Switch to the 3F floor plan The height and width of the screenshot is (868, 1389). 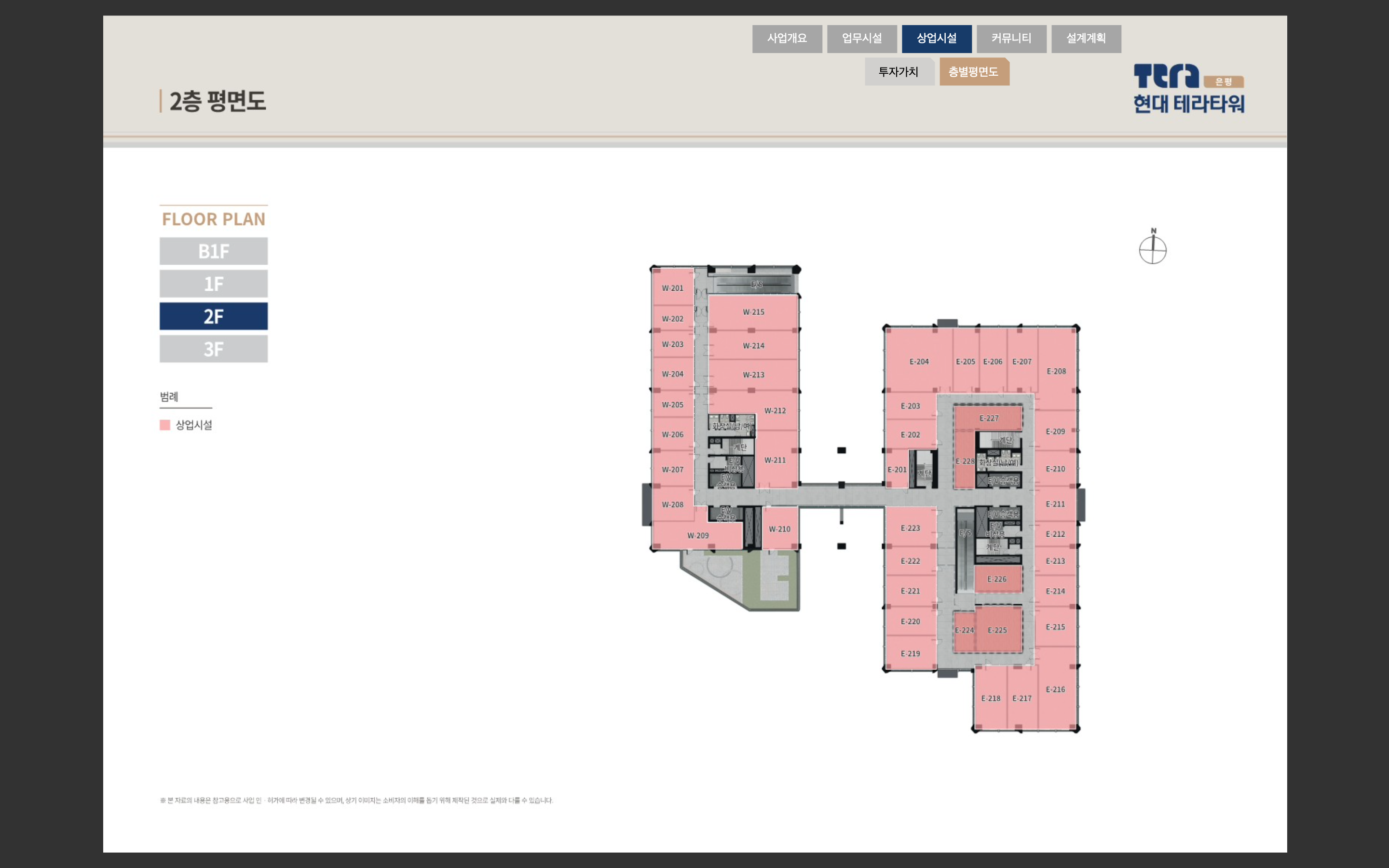point(214,349)
